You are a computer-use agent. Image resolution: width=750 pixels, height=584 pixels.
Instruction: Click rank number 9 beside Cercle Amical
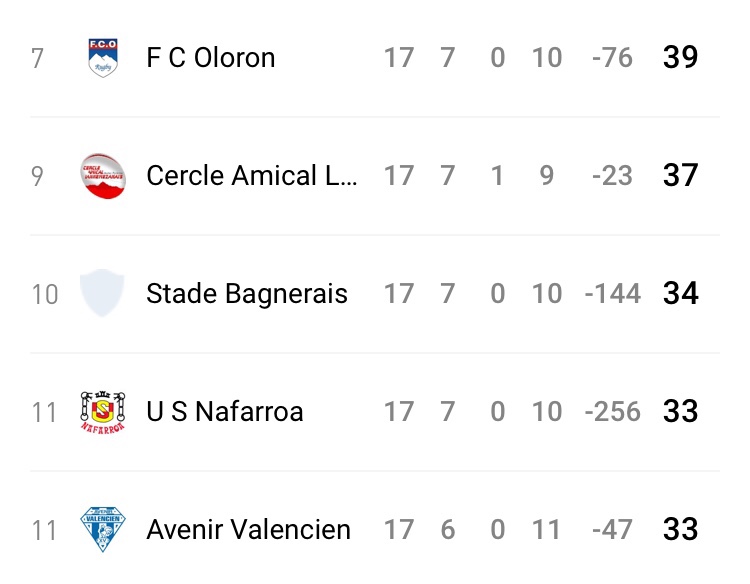(38, 176)
